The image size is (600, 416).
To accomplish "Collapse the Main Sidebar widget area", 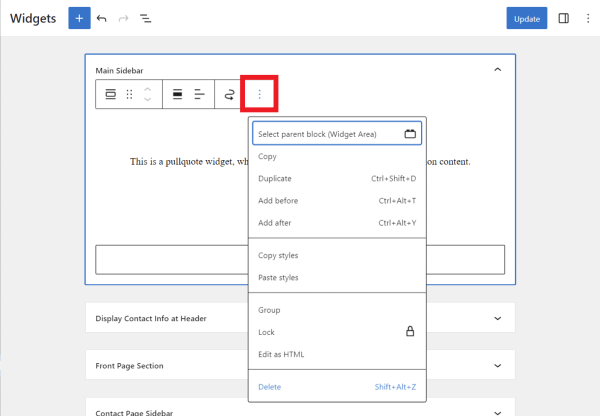I will click(497, 70).
